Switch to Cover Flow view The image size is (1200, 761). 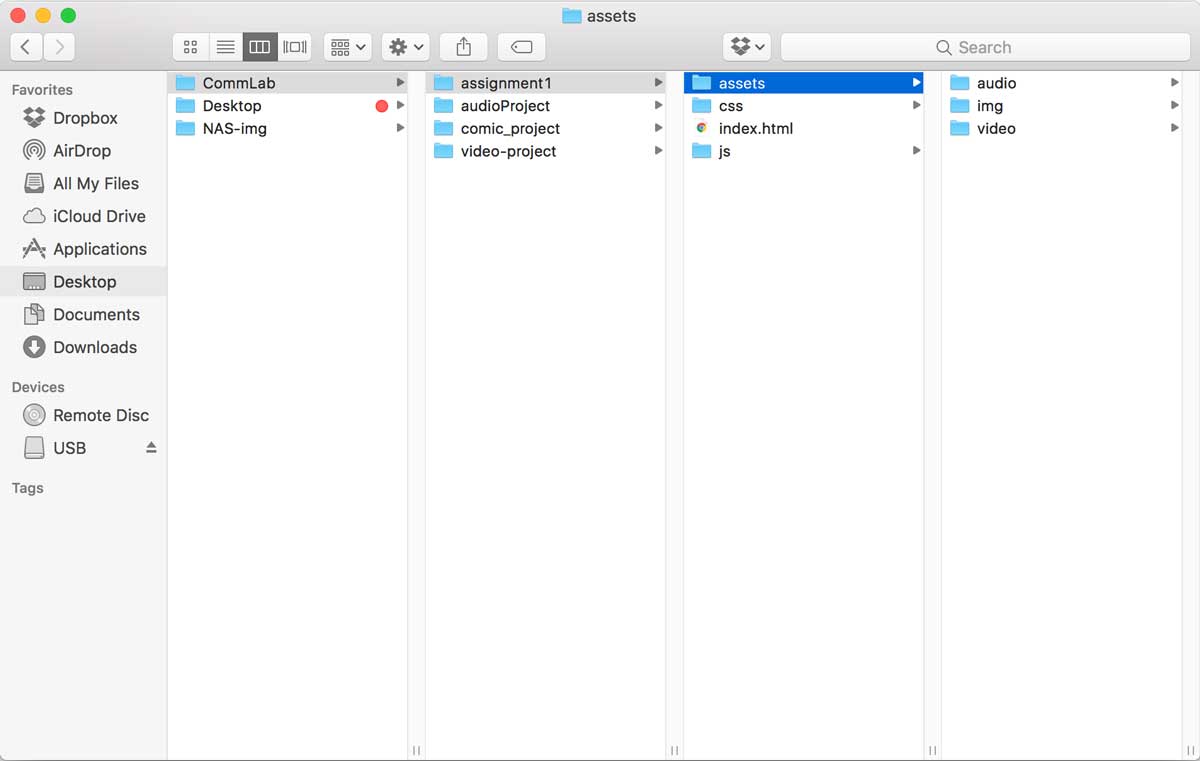coord(294,47)
